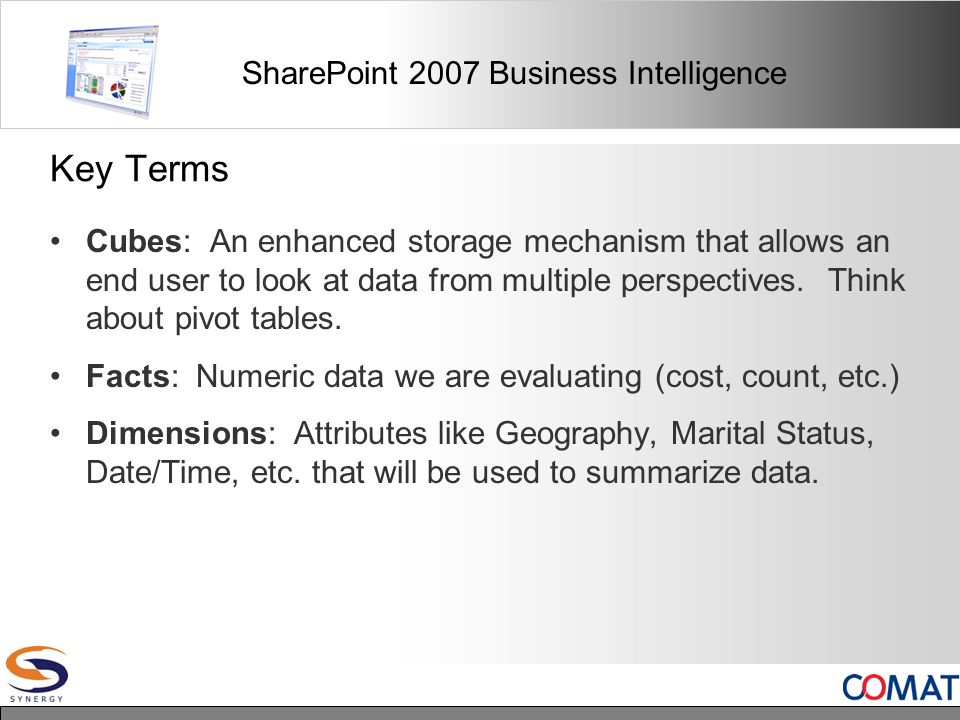Click the gray bar at slide bottom
The image size is (960, 720).
pyautogui.click(x=480, y=713)
